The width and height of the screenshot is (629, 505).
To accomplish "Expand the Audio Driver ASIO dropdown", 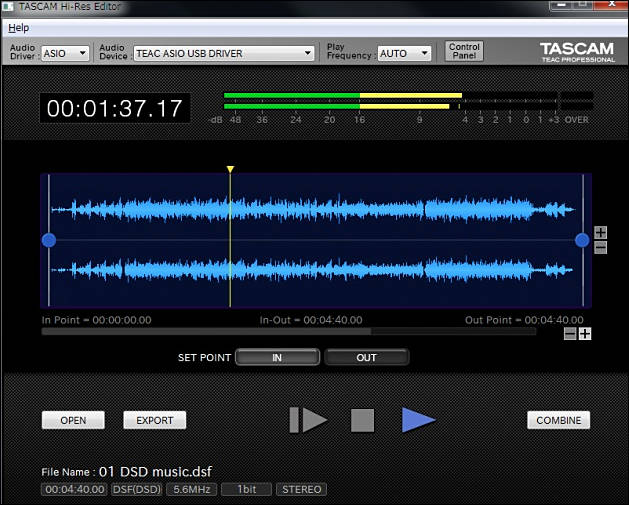I will pyautogui.click(x=65, y=53).
